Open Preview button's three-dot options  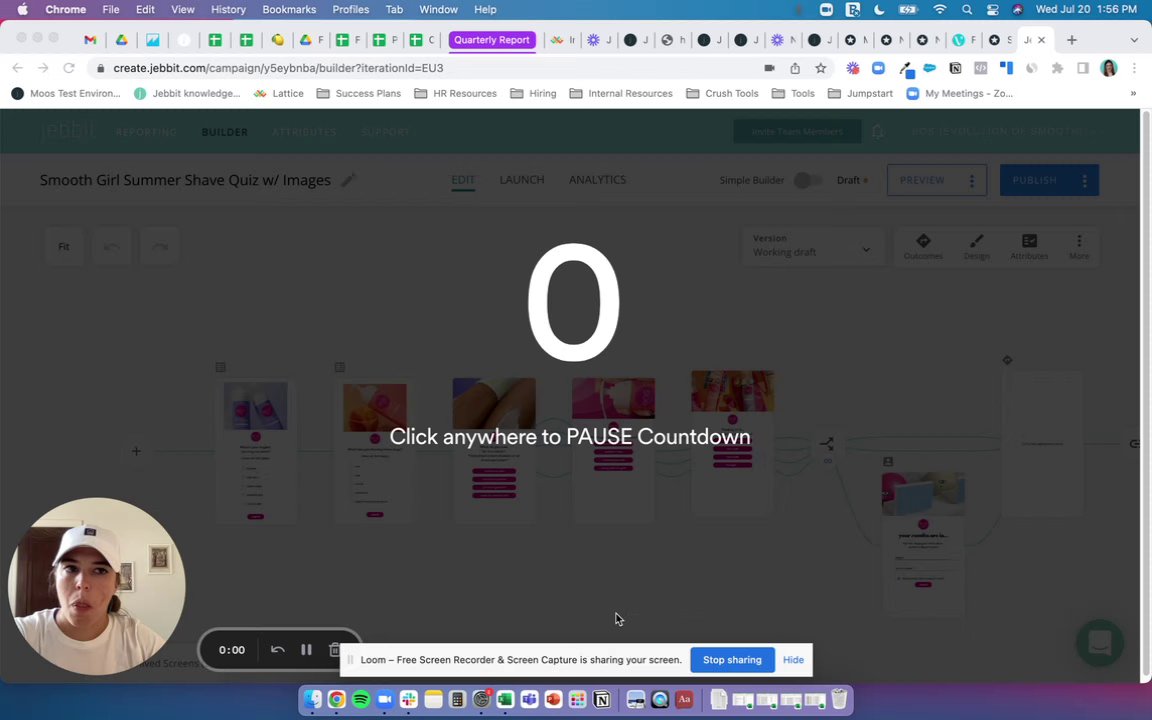[x=972, y=180]
